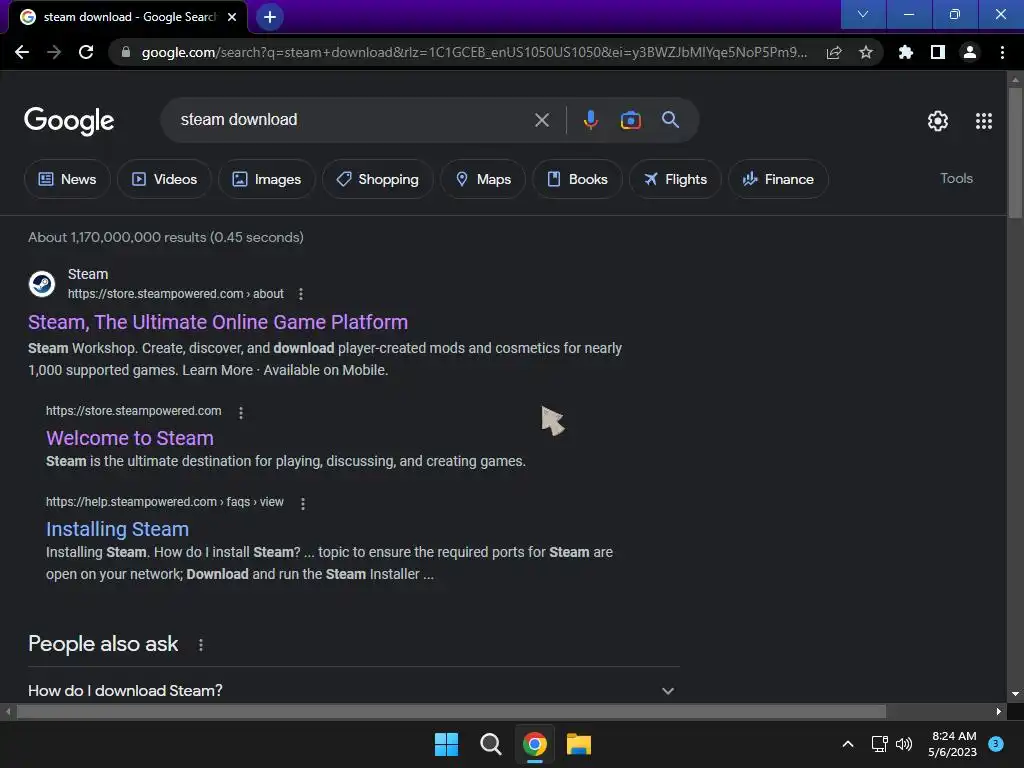
Task: Reload the current page
Action: (x=86, y=52)
